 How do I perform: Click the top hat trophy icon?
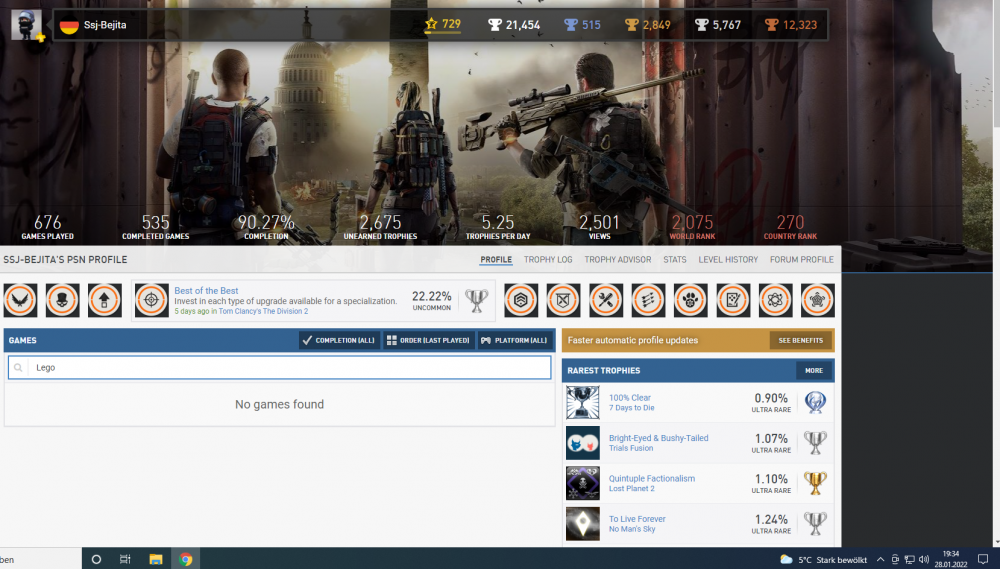[x=62, y=300]
